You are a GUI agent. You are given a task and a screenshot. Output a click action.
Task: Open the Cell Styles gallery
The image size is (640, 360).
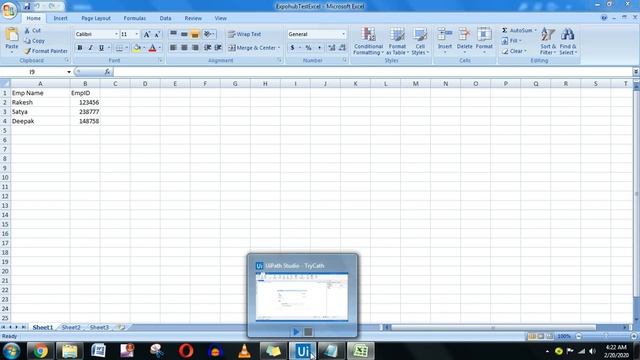(x=420, y=41)
